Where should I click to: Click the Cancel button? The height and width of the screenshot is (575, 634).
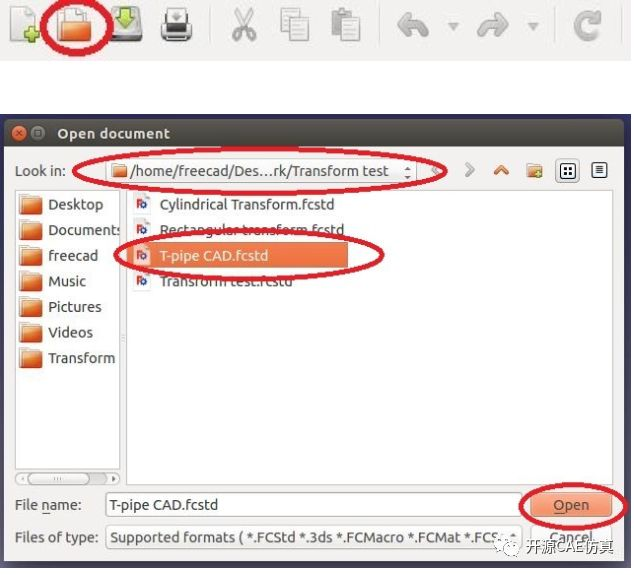[x=571, y=536]
